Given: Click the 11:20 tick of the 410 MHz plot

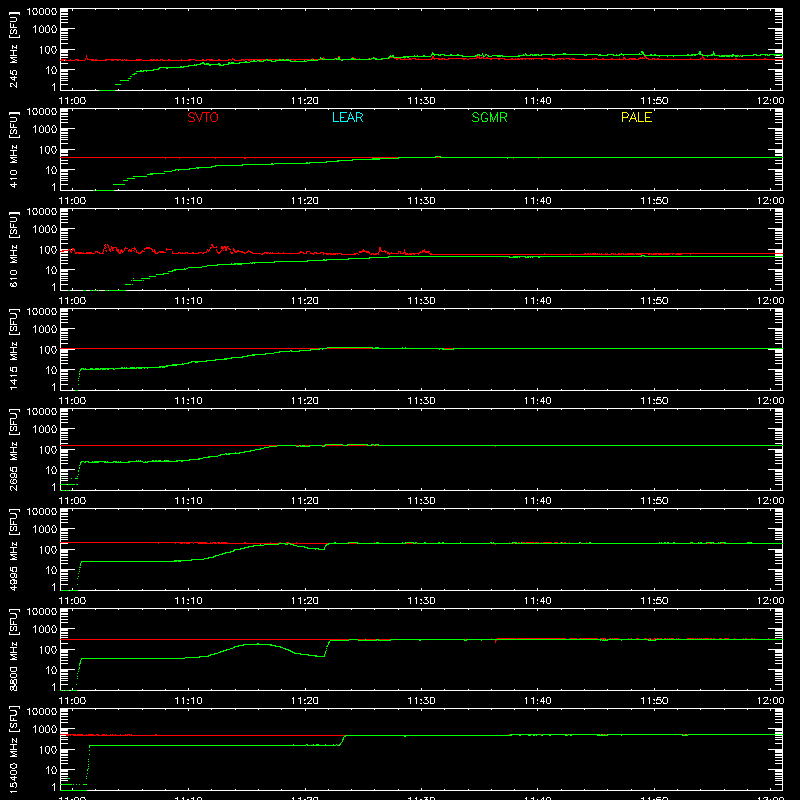Looking at the screenshot, I should [305, 201].
